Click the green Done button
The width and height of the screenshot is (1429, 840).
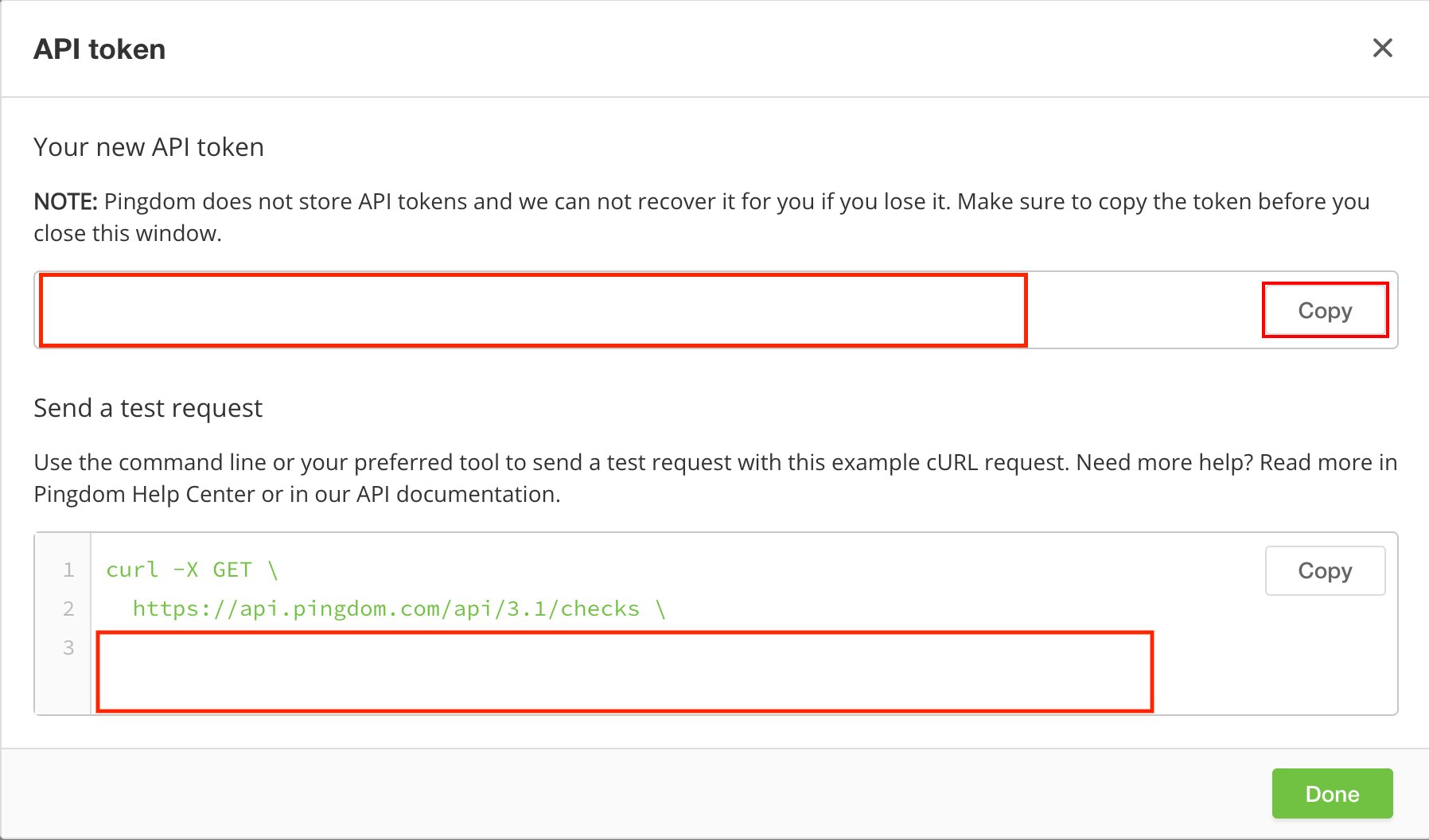pos(1332,793)
